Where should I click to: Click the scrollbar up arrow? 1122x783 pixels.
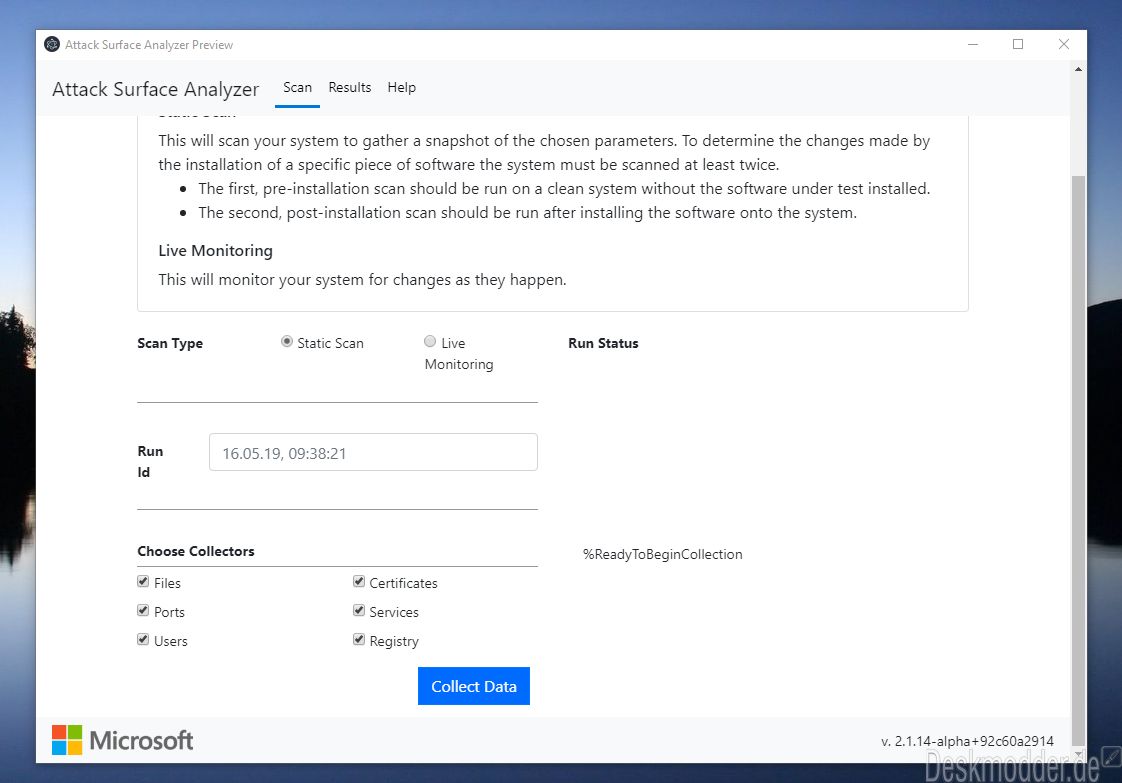click(x=1078, y=69)
